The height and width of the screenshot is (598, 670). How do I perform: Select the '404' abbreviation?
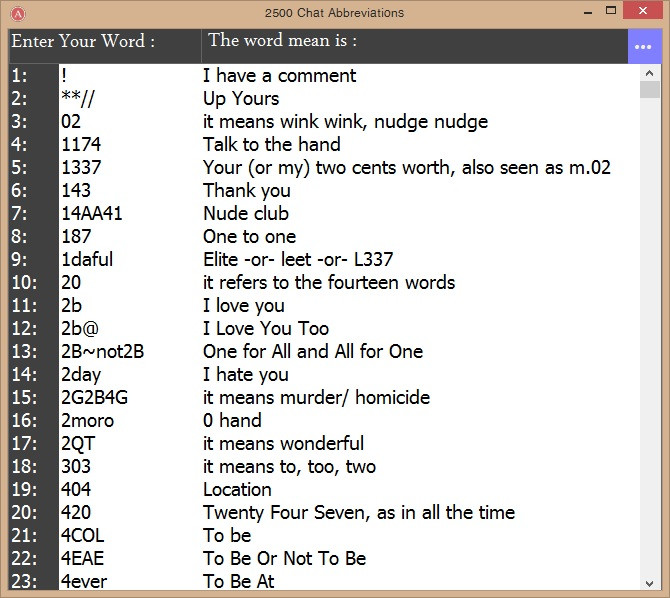[x=76, y=489]
